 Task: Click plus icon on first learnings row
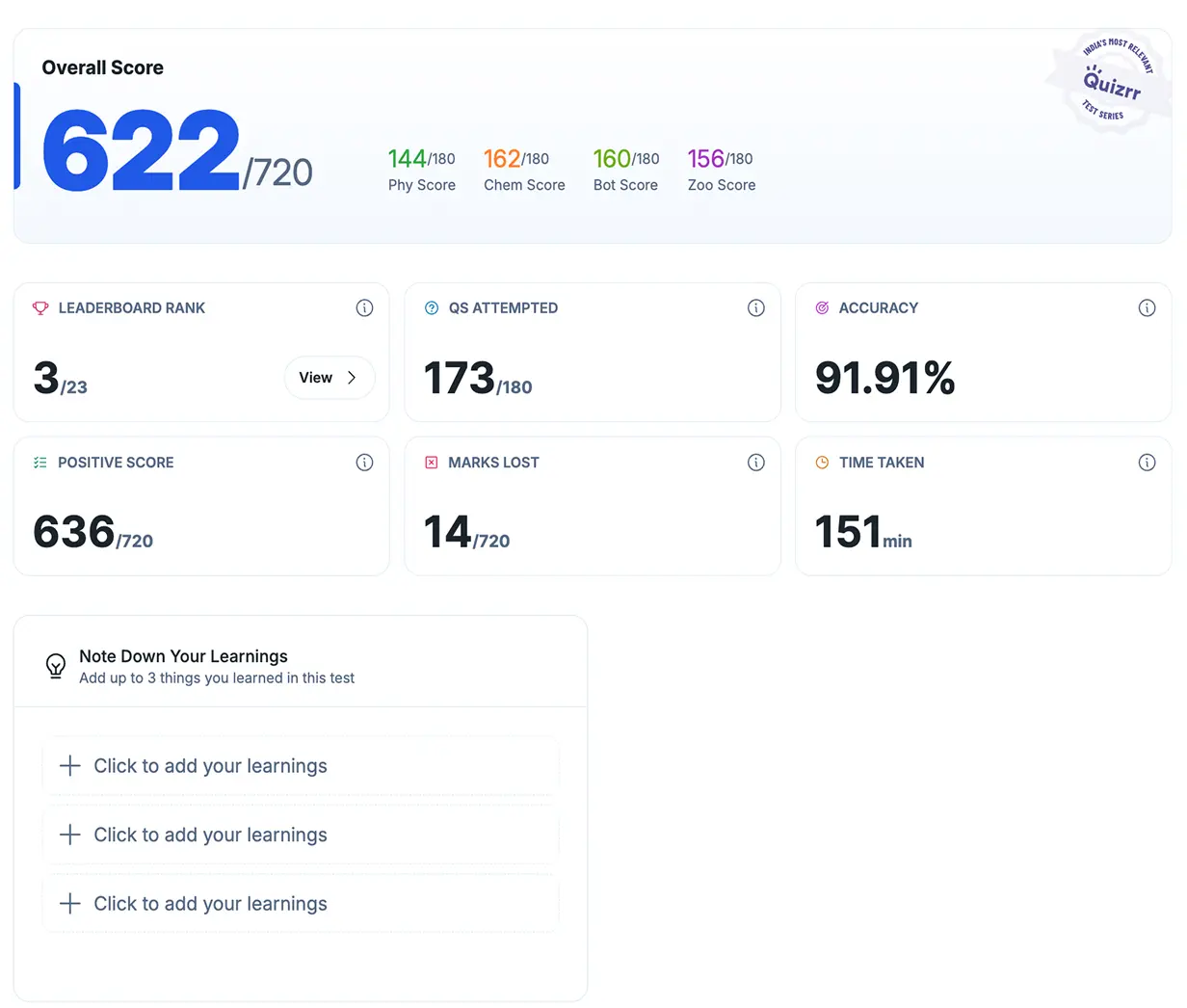(x=70, y=766)
